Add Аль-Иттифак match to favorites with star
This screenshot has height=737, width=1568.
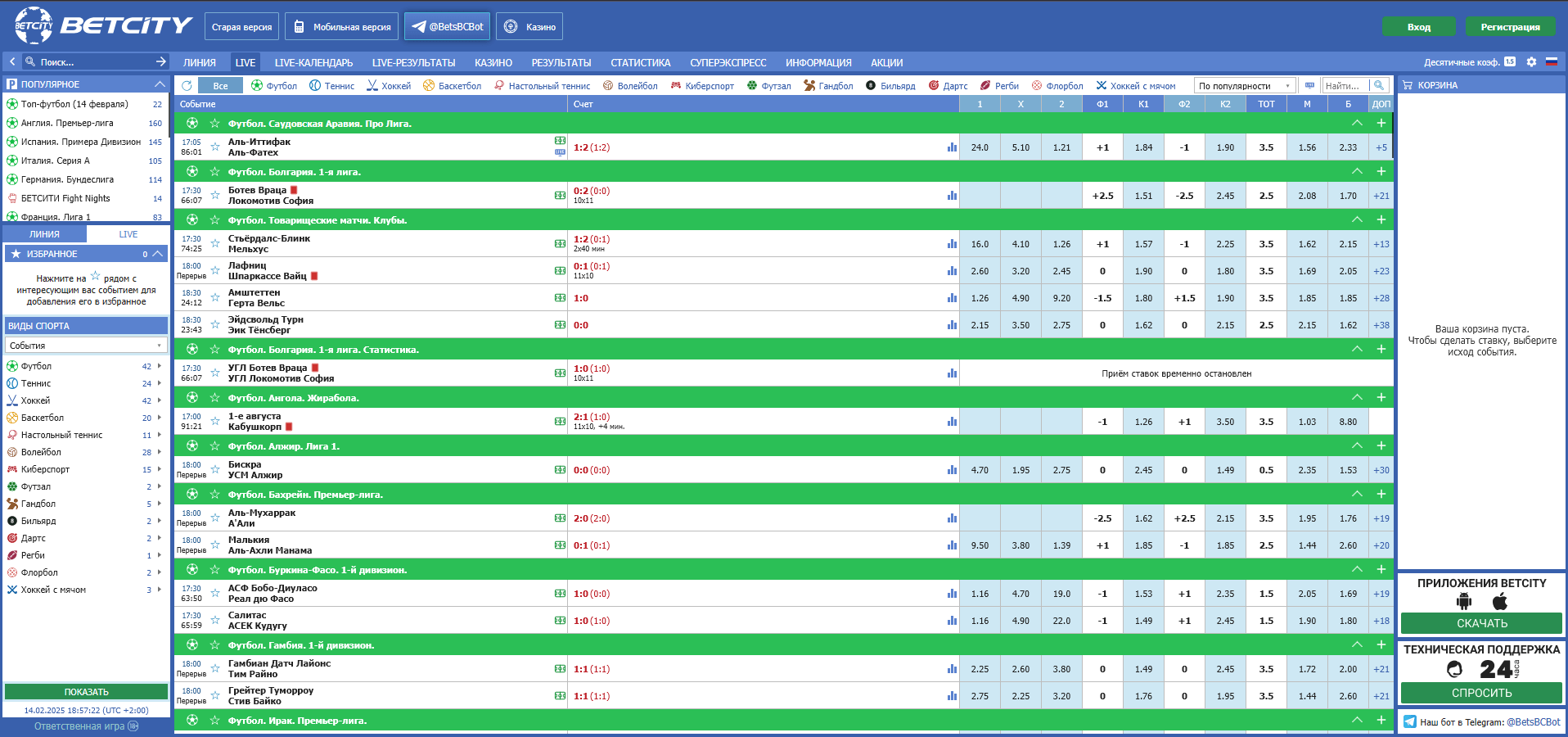click(215, 147)
